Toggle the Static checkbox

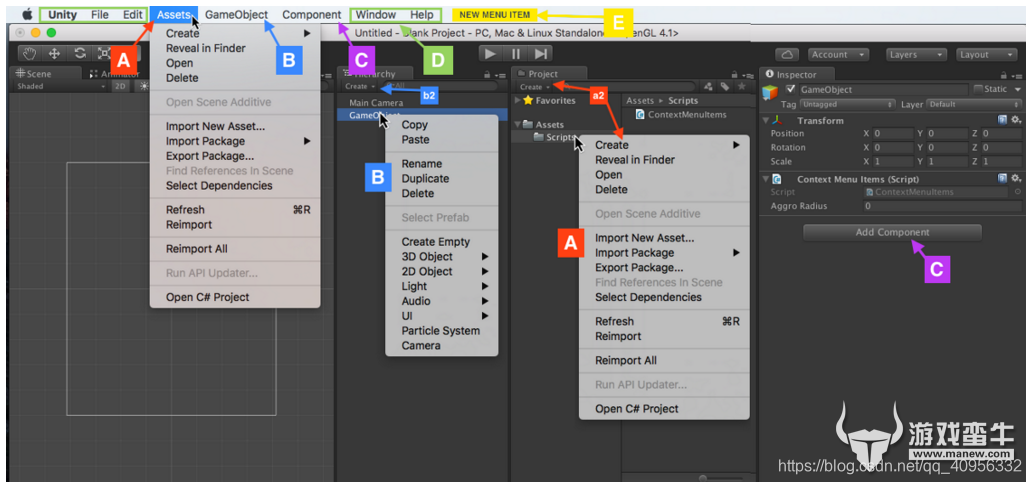(979, 89)
